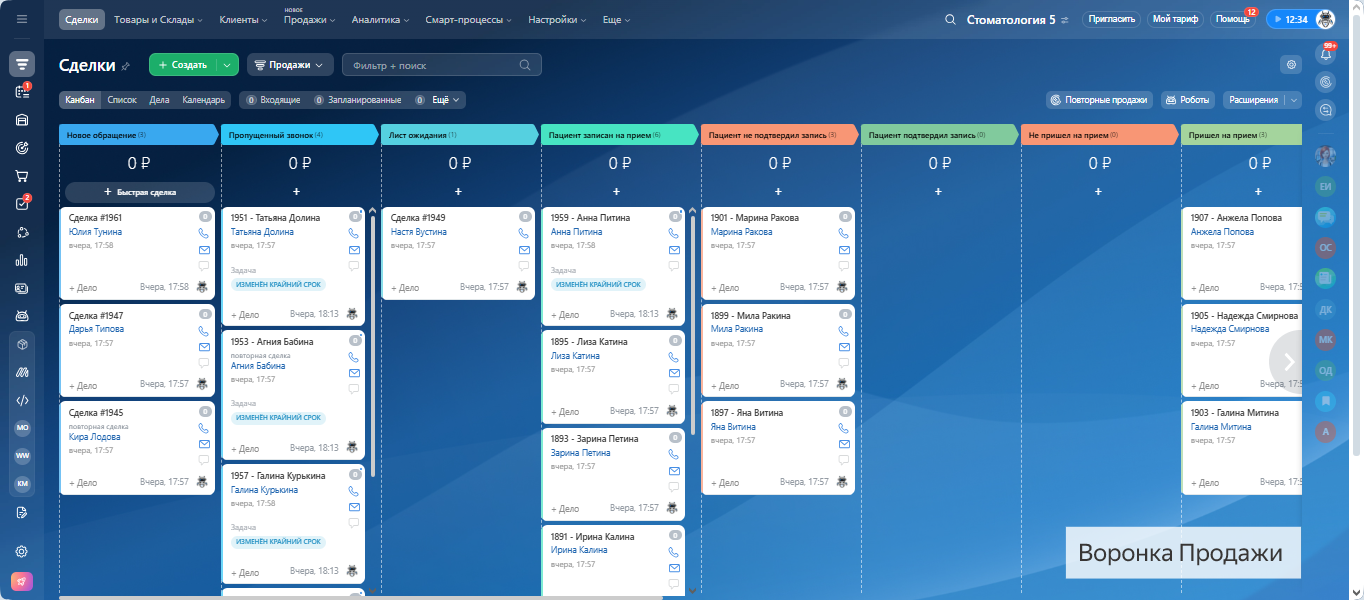
Task: Click the shopping cart icon in left sidebar
Action: click(x=22, y=176)
